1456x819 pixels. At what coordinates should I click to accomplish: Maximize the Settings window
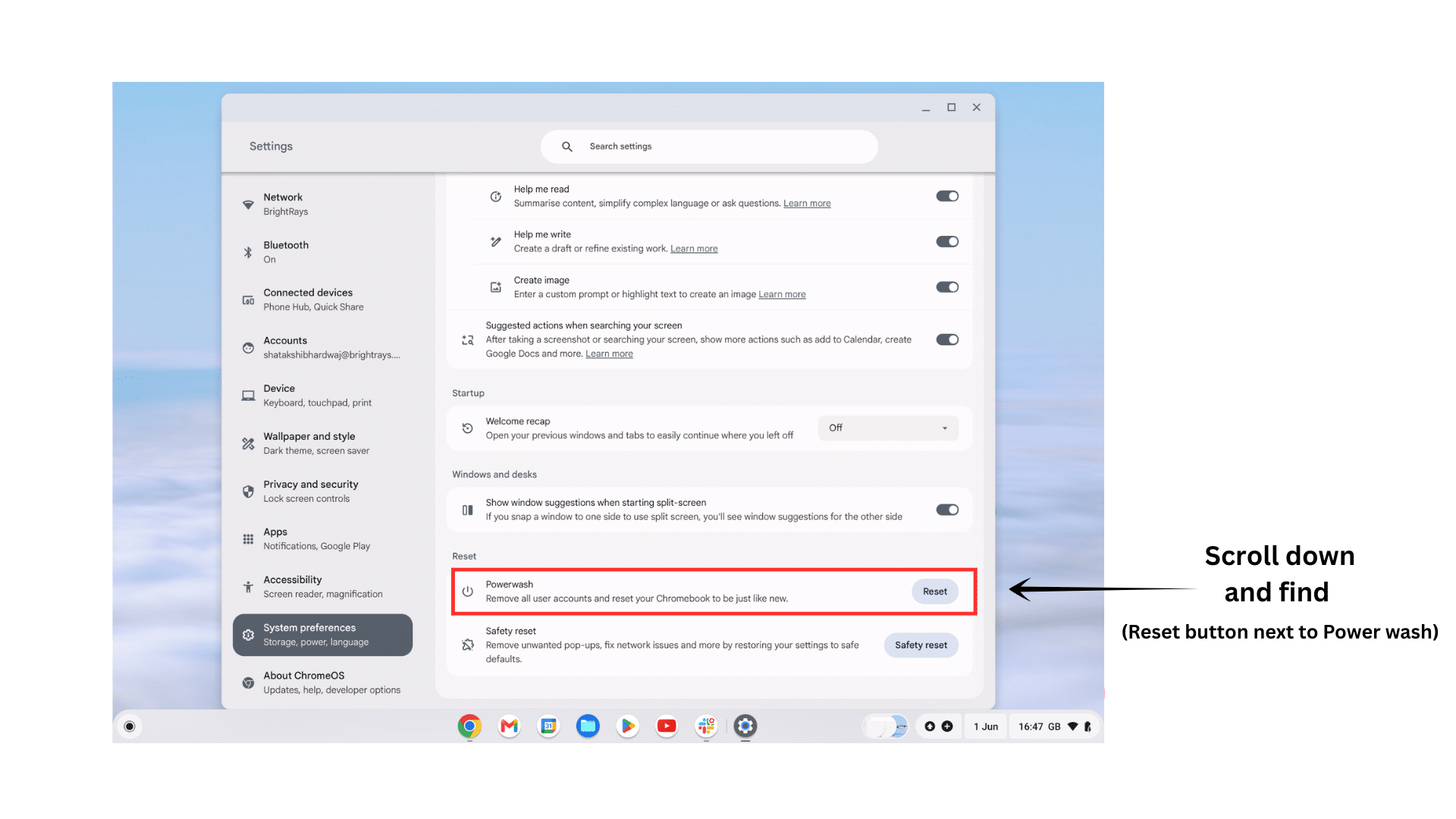coord(951,108)
